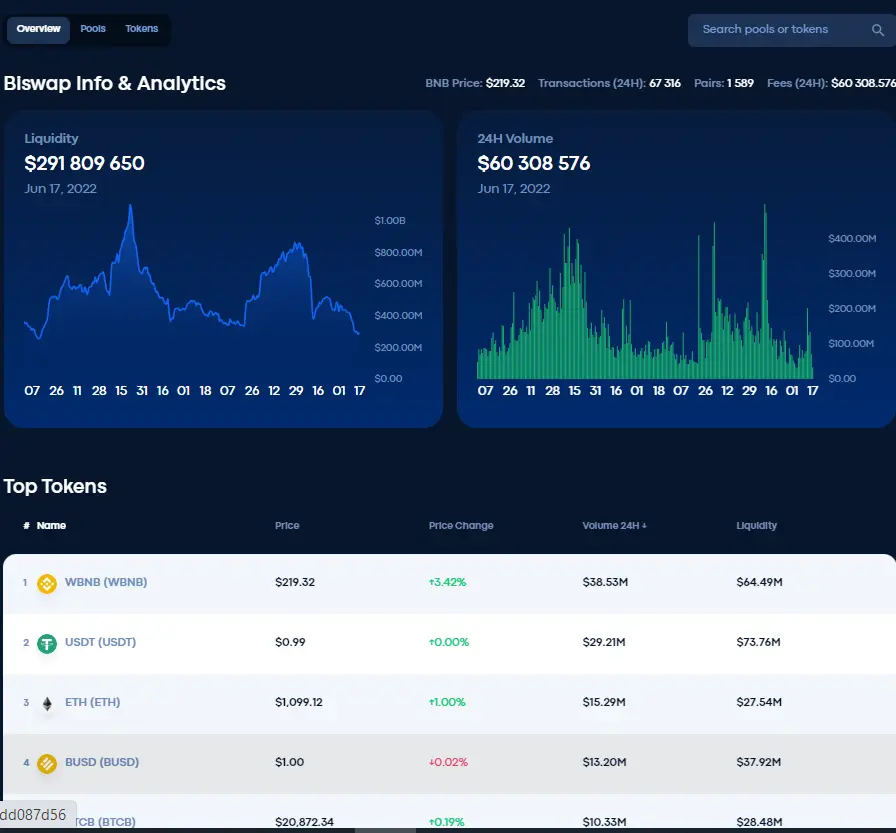896x833 pixels.
Task: Click ETH price $1,099.12
Action: click(299, 702)
